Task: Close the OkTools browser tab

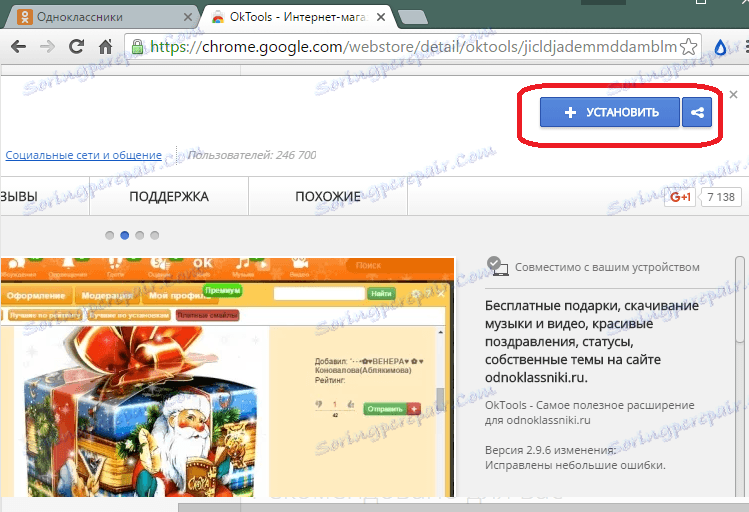Action: [381, 17]
